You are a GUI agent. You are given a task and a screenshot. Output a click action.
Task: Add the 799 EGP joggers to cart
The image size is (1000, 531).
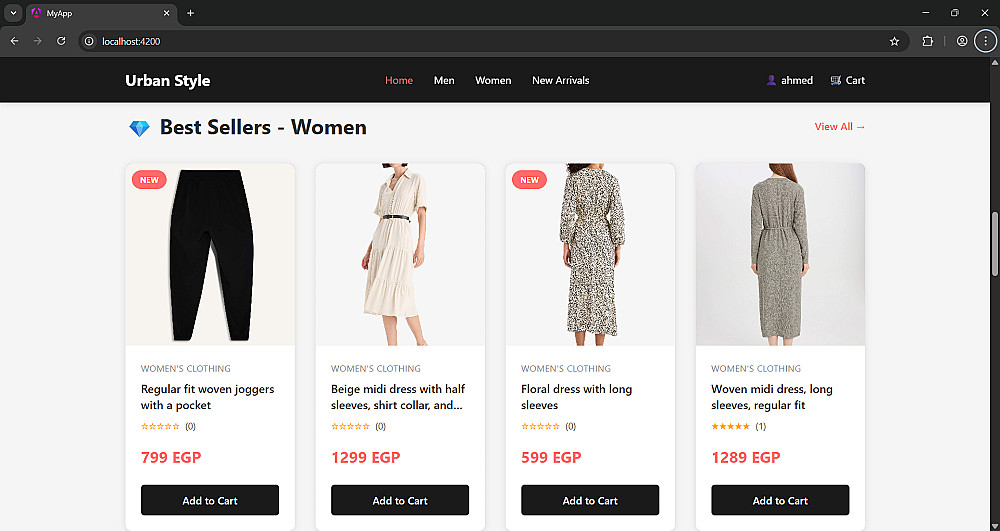(x=210, y=500)
